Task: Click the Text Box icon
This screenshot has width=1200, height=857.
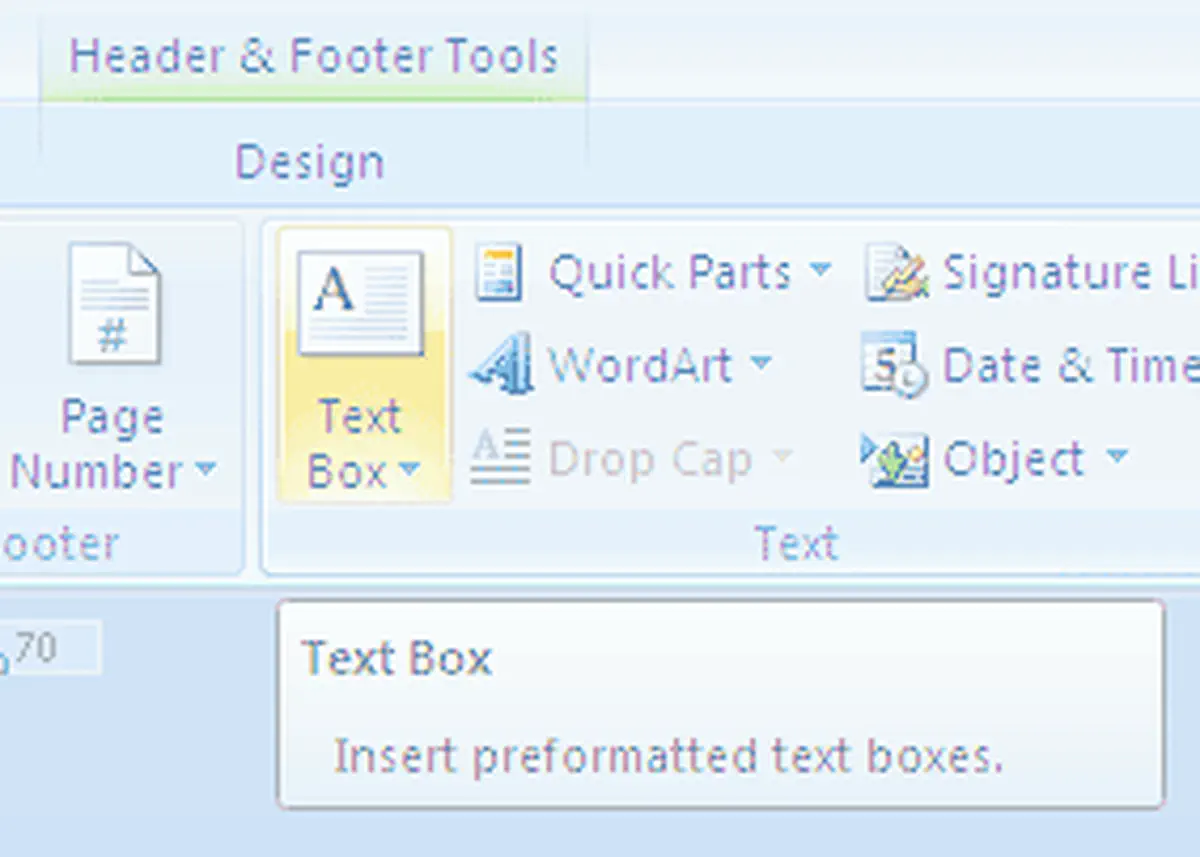Action: coord(361,302)
